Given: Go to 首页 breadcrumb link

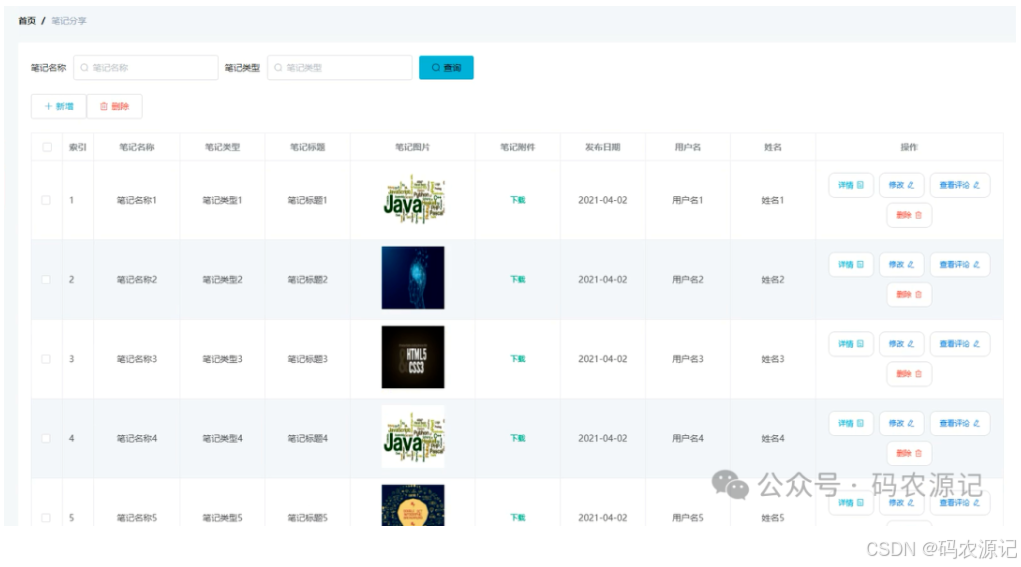Looking at the screenshot, I should (27, 21).
